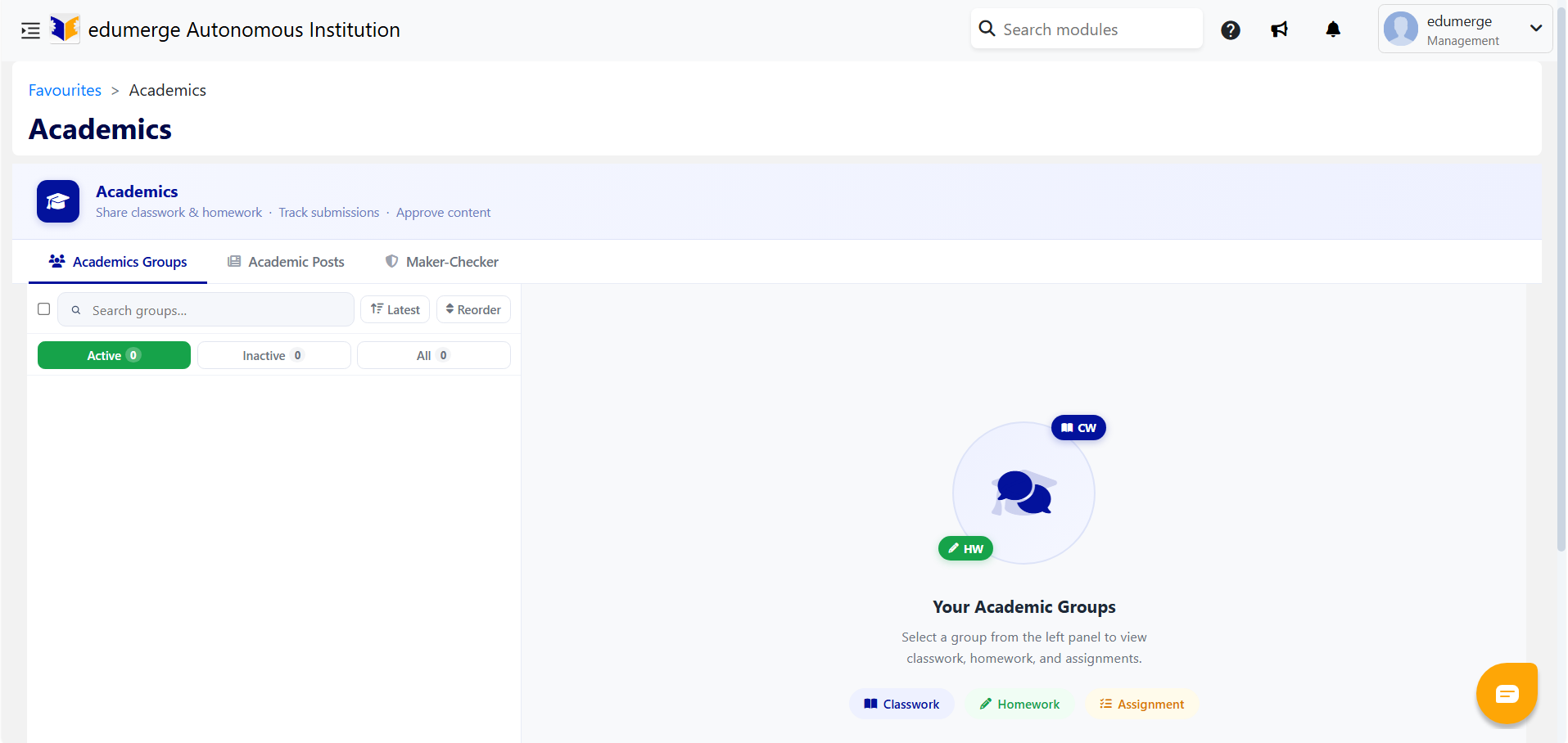Click the Reorder button
The width and height of the screenshot is (1568, 743).
click(x=473, y=309)
